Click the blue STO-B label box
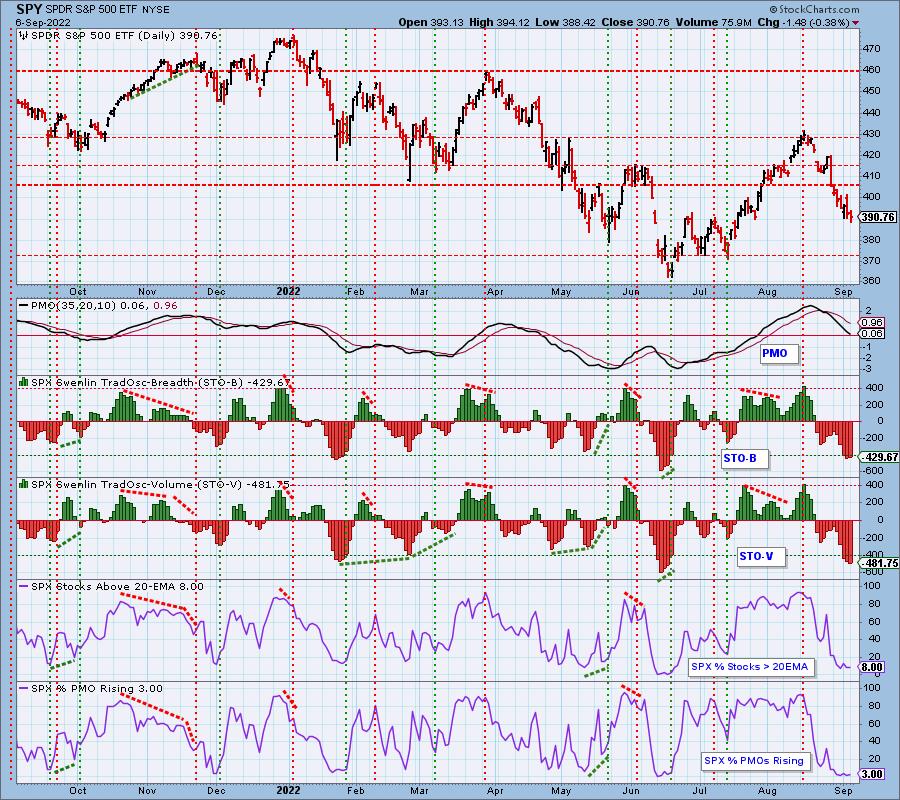The image size is (900, 800). 744,459
